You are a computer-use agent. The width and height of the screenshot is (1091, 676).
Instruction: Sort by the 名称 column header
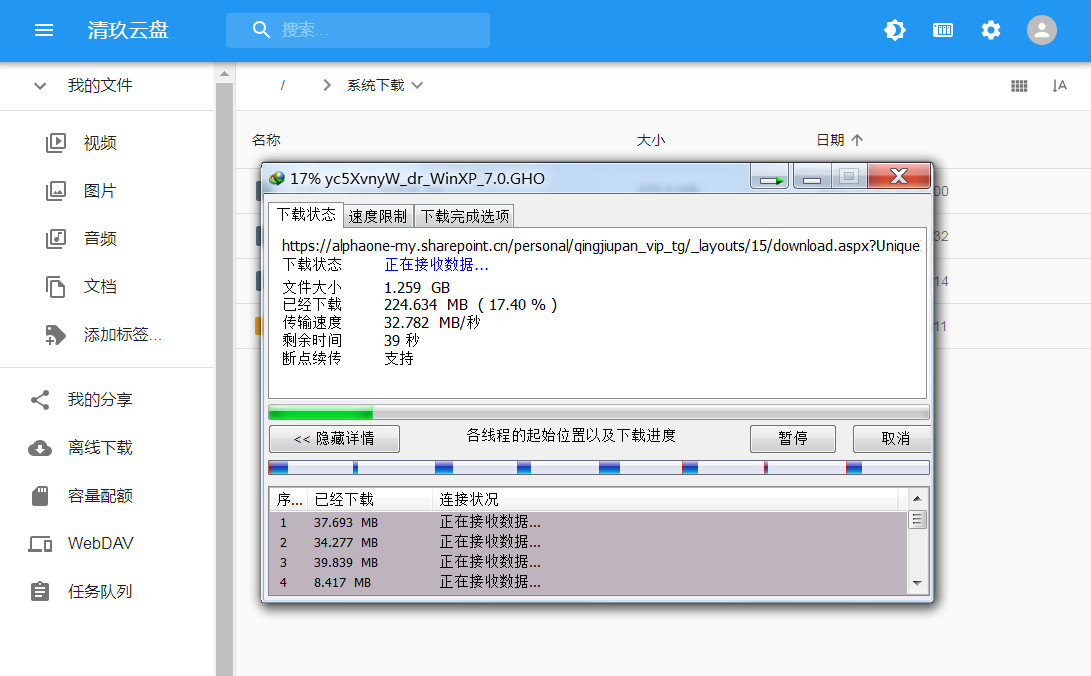(266, 140)
